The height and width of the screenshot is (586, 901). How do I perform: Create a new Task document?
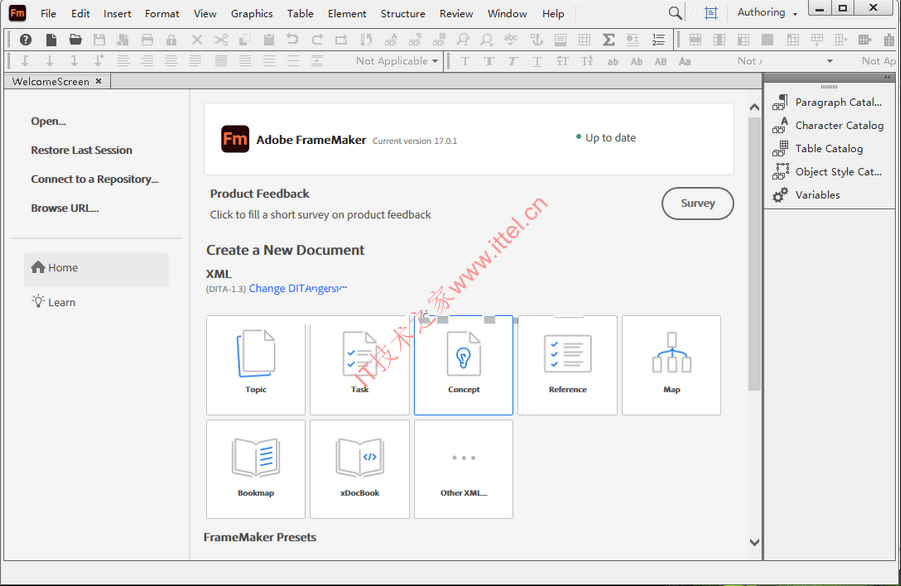(x=360, y=365)
